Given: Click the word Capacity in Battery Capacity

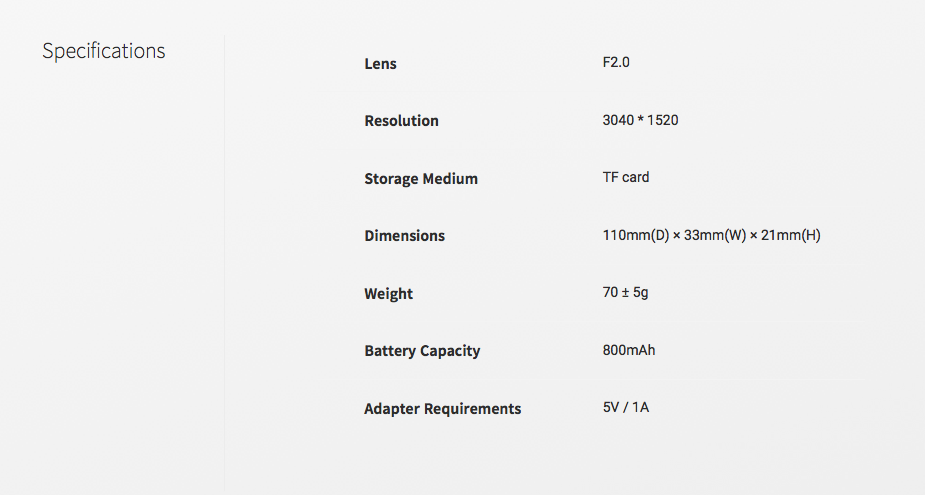Looking at the screenshot, I should point(450,351).
